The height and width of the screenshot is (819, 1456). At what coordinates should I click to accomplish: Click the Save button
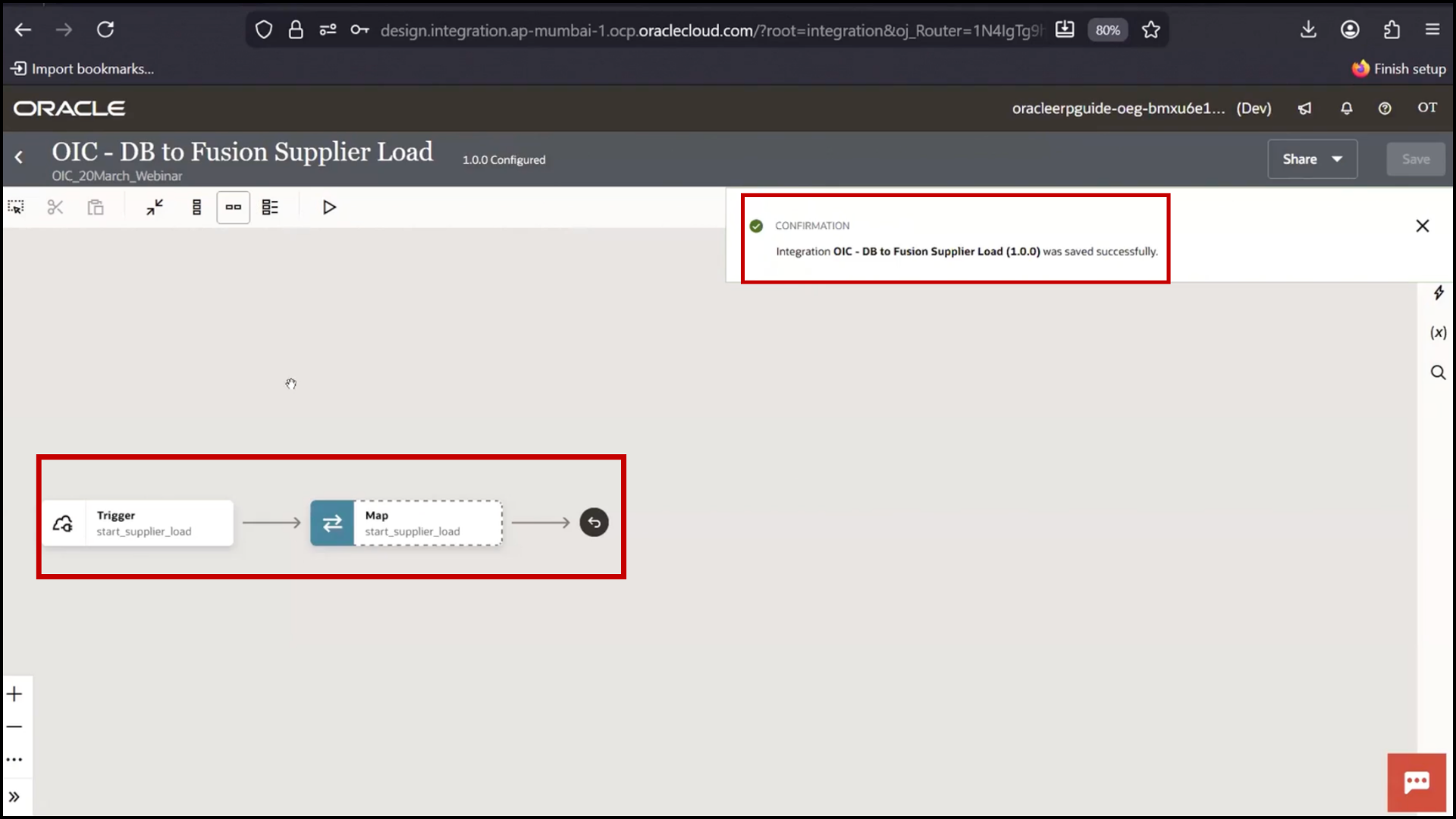1416,159
